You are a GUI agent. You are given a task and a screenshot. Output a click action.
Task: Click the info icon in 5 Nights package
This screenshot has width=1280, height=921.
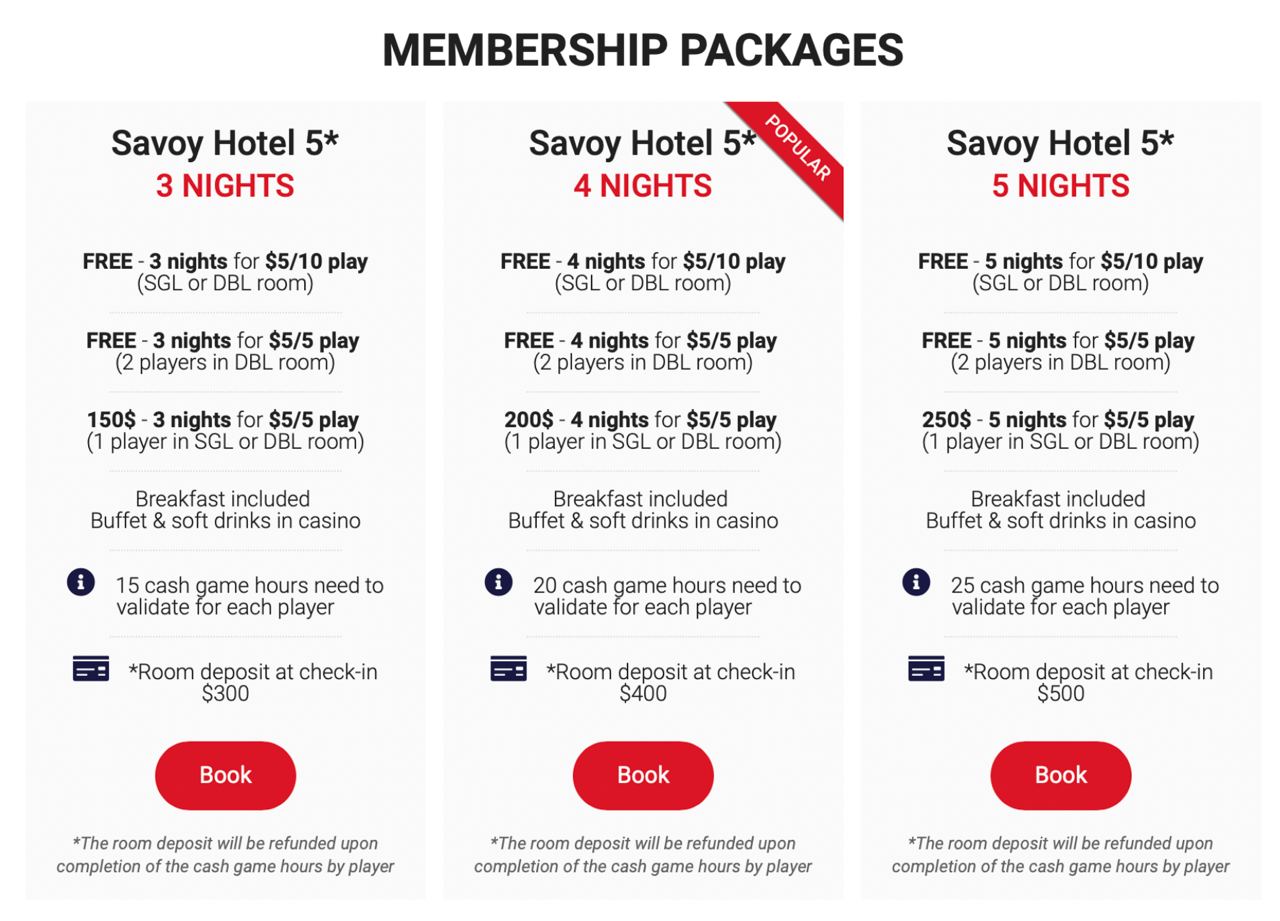[916, 582]
